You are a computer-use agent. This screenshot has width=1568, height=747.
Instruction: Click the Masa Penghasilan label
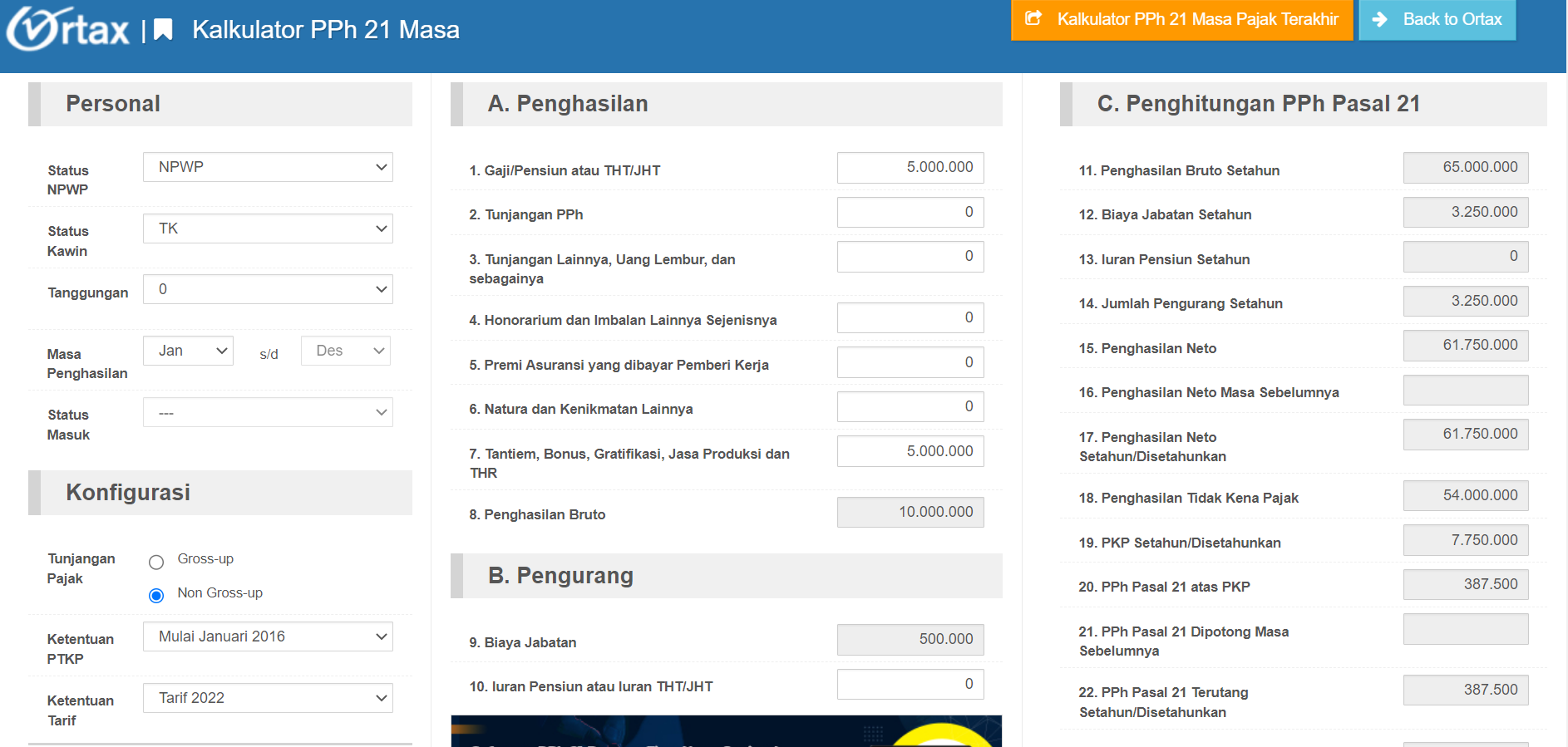87,363
